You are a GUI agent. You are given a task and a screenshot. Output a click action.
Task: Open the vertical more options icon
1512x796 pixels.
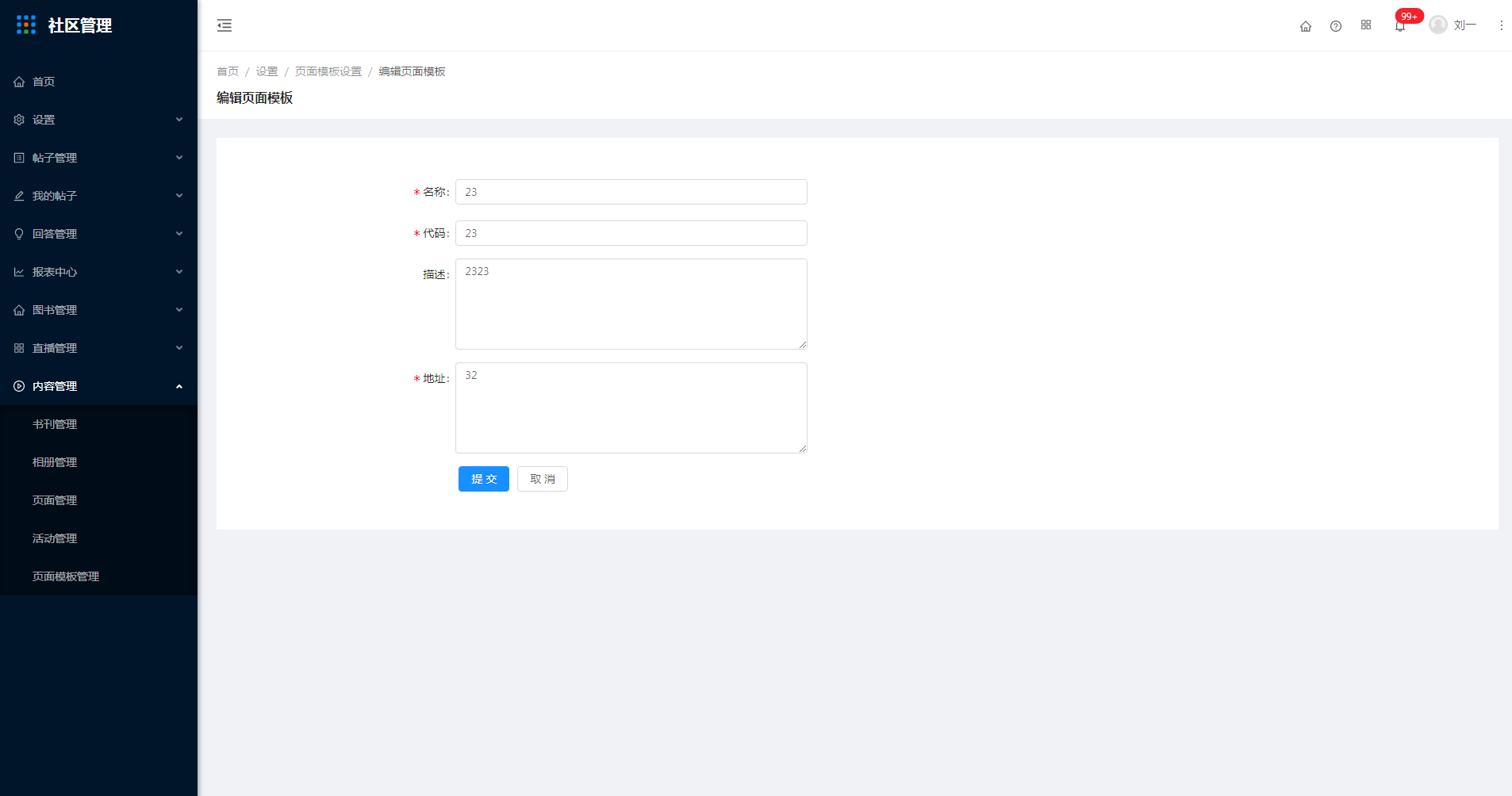(x=1501, y=25)
